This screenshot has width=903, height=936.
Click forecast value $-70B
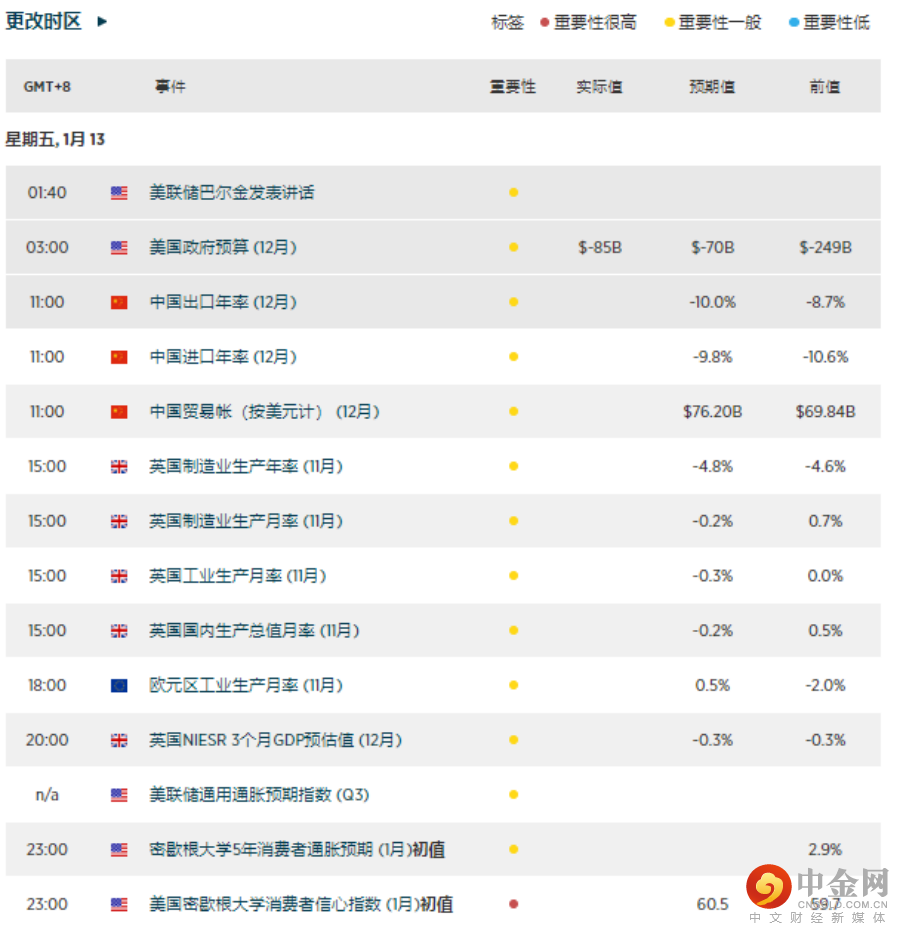(x=713, y=247)
